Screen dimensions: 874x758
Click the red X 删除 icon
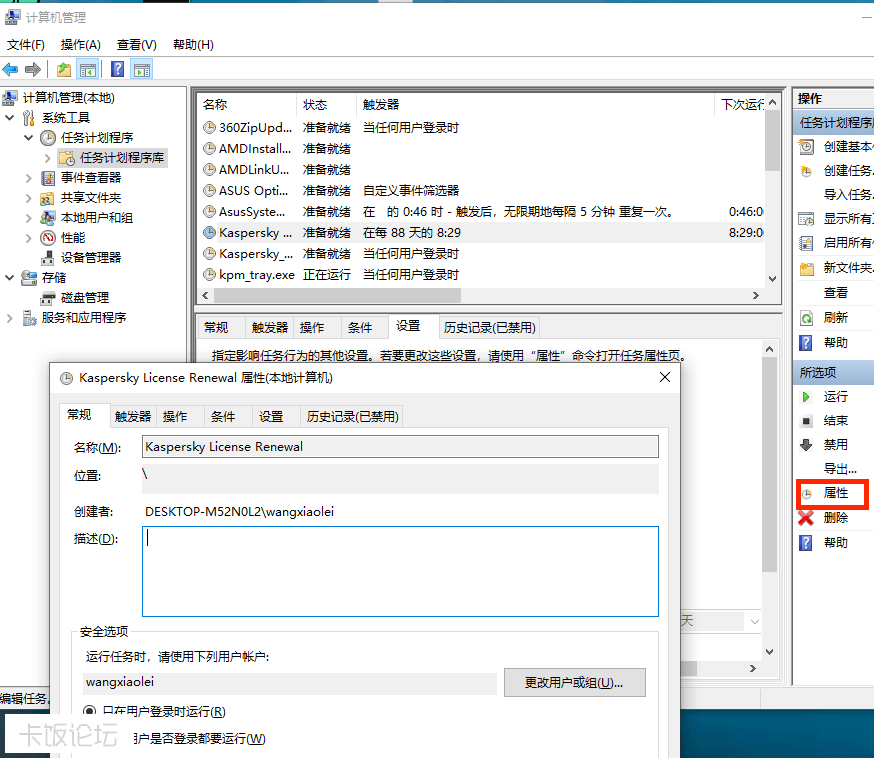click(806, 517)
